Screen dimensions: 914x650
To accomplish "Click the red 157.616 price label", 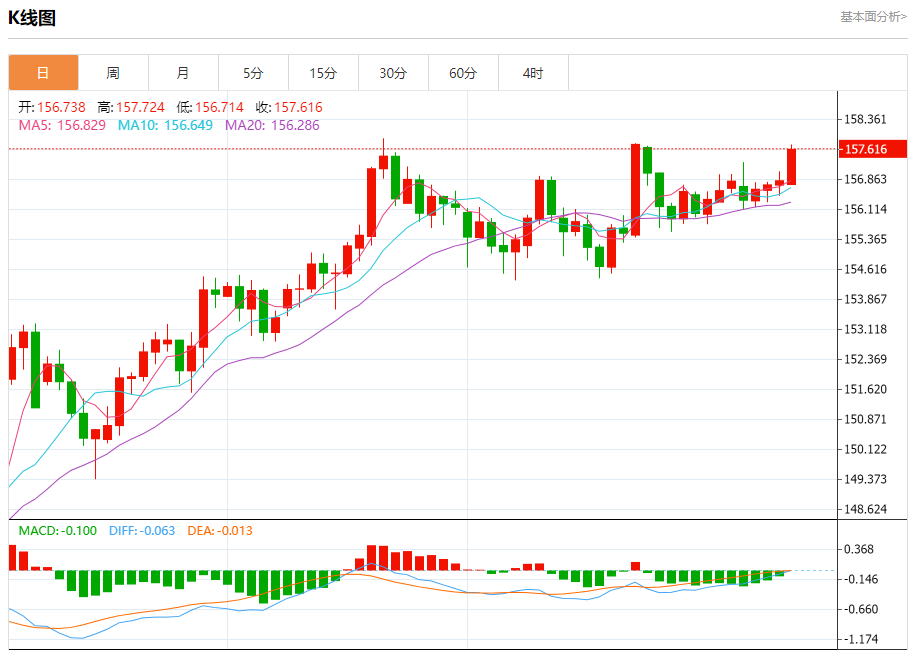I will (x=873, y=149).
